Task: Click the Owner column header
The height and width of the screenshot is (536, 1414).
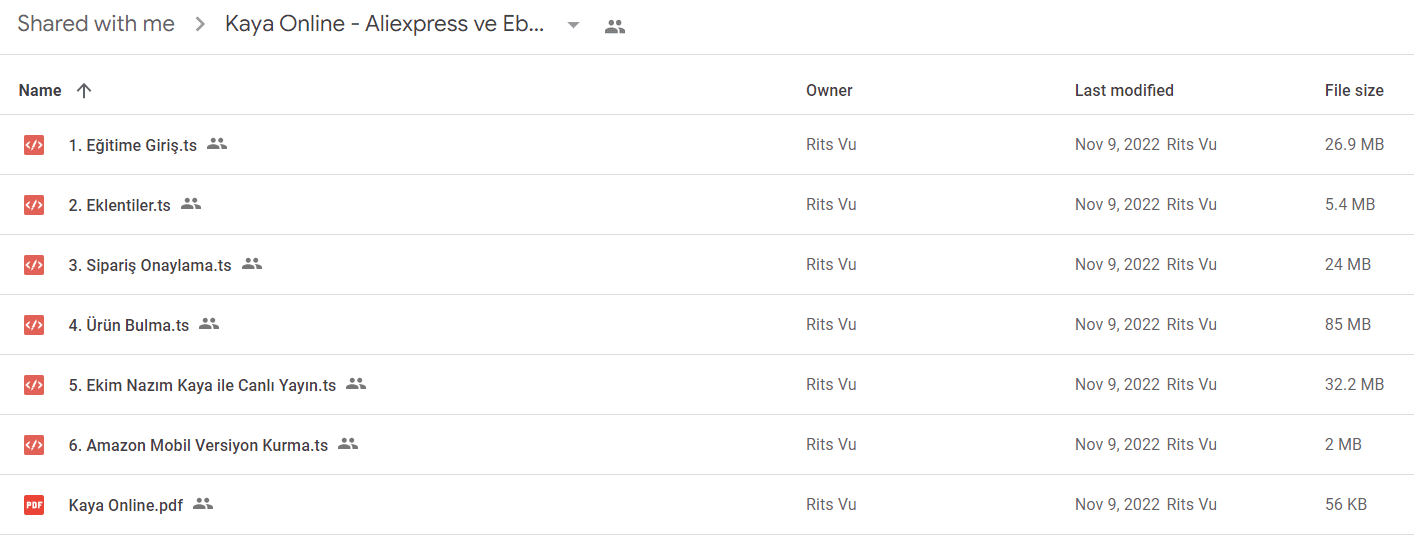Action: click(829, 90)
